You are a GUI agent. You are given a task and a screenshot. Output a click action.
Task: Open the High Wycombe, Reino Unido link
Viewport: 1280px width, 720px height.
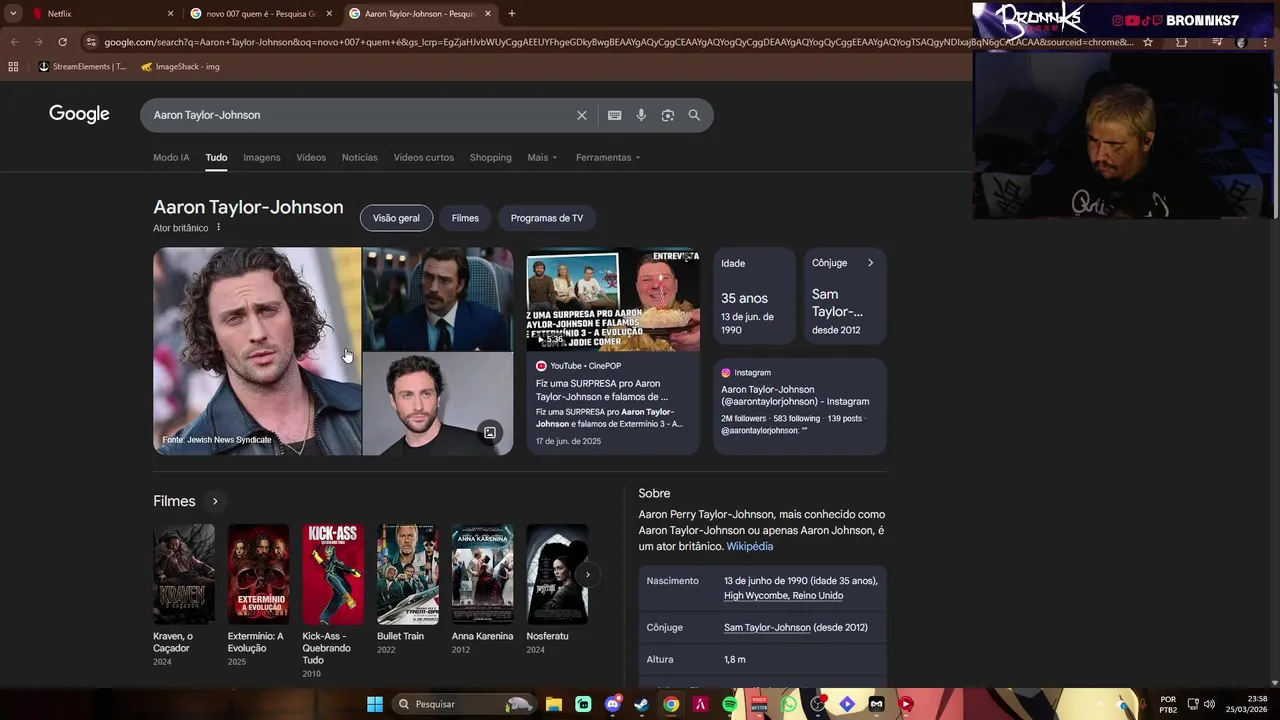coord(783,595)
